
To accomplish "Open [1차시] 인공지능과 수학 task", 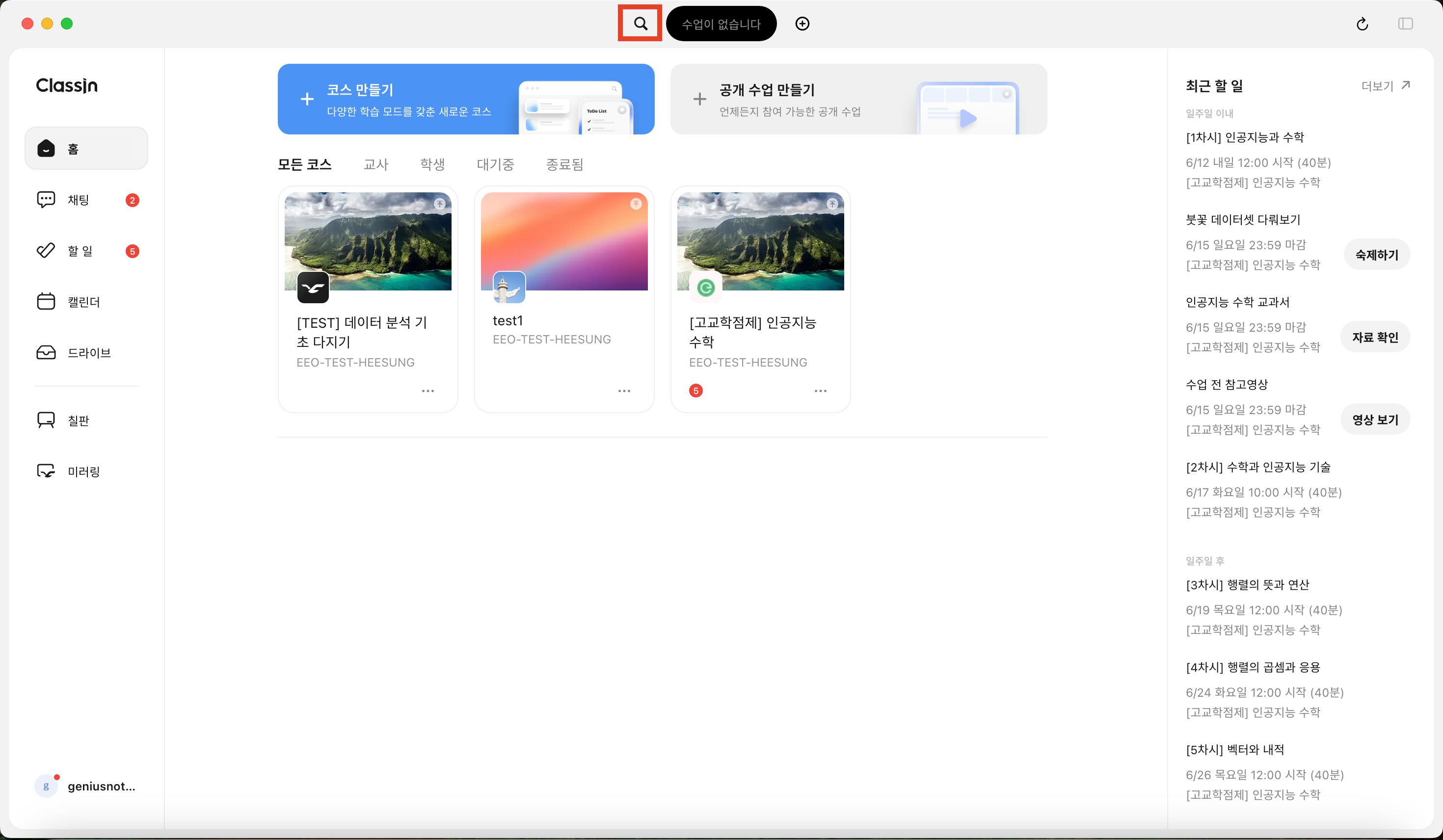I will [1244, 137].
